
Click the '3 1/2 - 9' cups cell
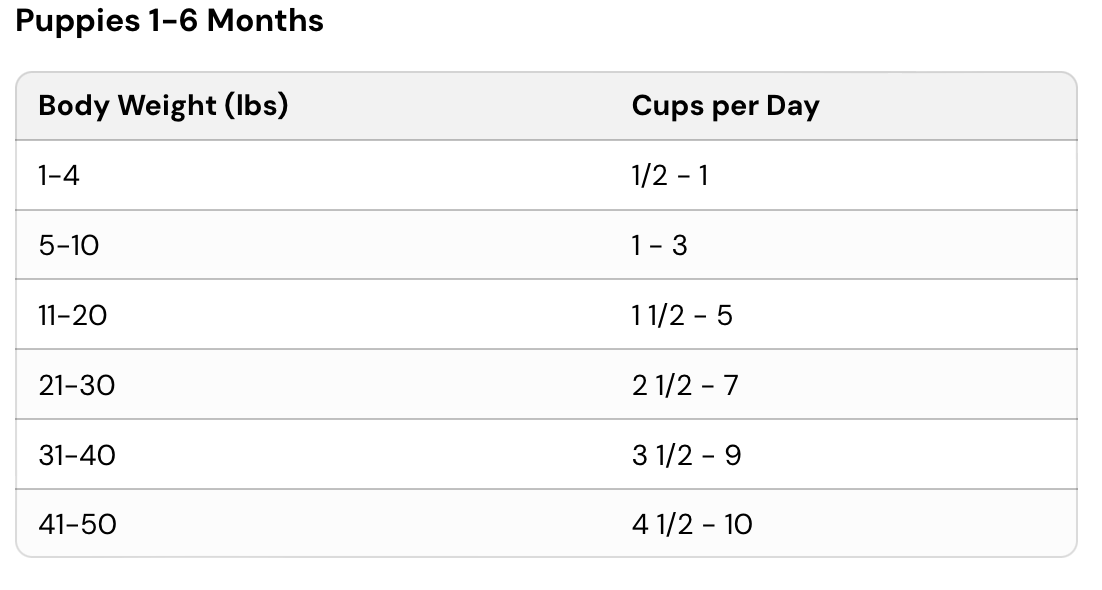686,455
